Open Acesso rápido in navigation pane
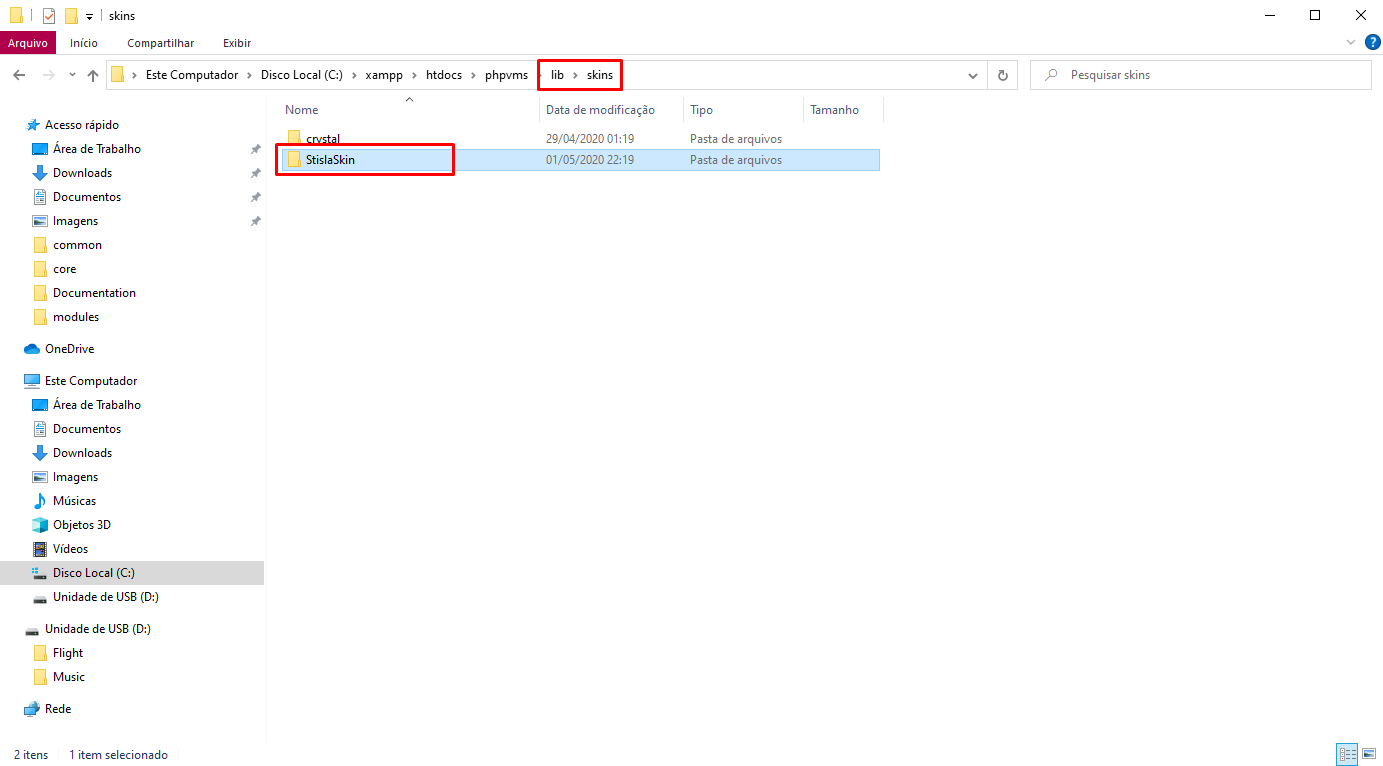 pyautogui.click(x=81, y=125)
